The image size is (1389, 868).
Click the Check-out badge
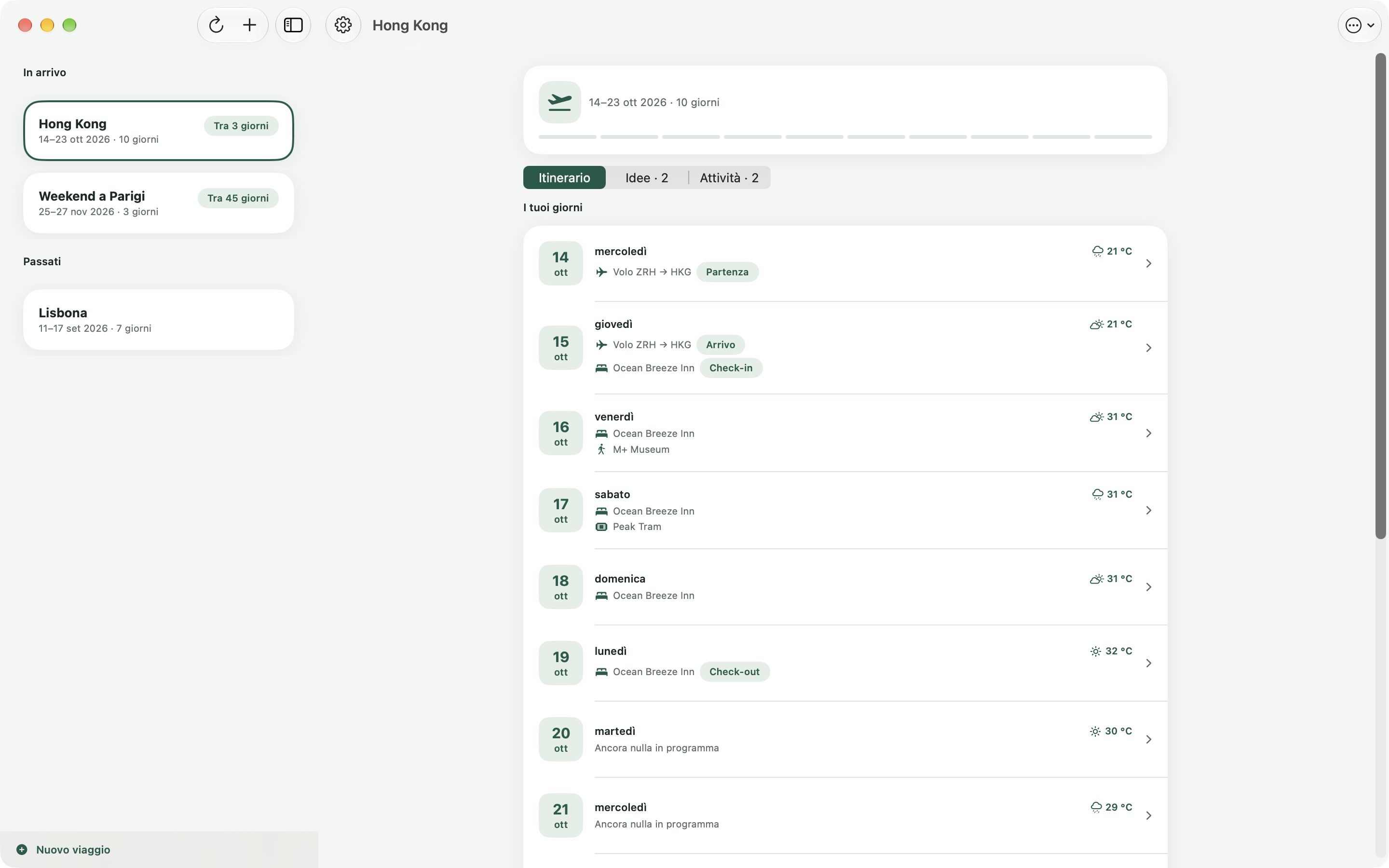tap(734, 672)
